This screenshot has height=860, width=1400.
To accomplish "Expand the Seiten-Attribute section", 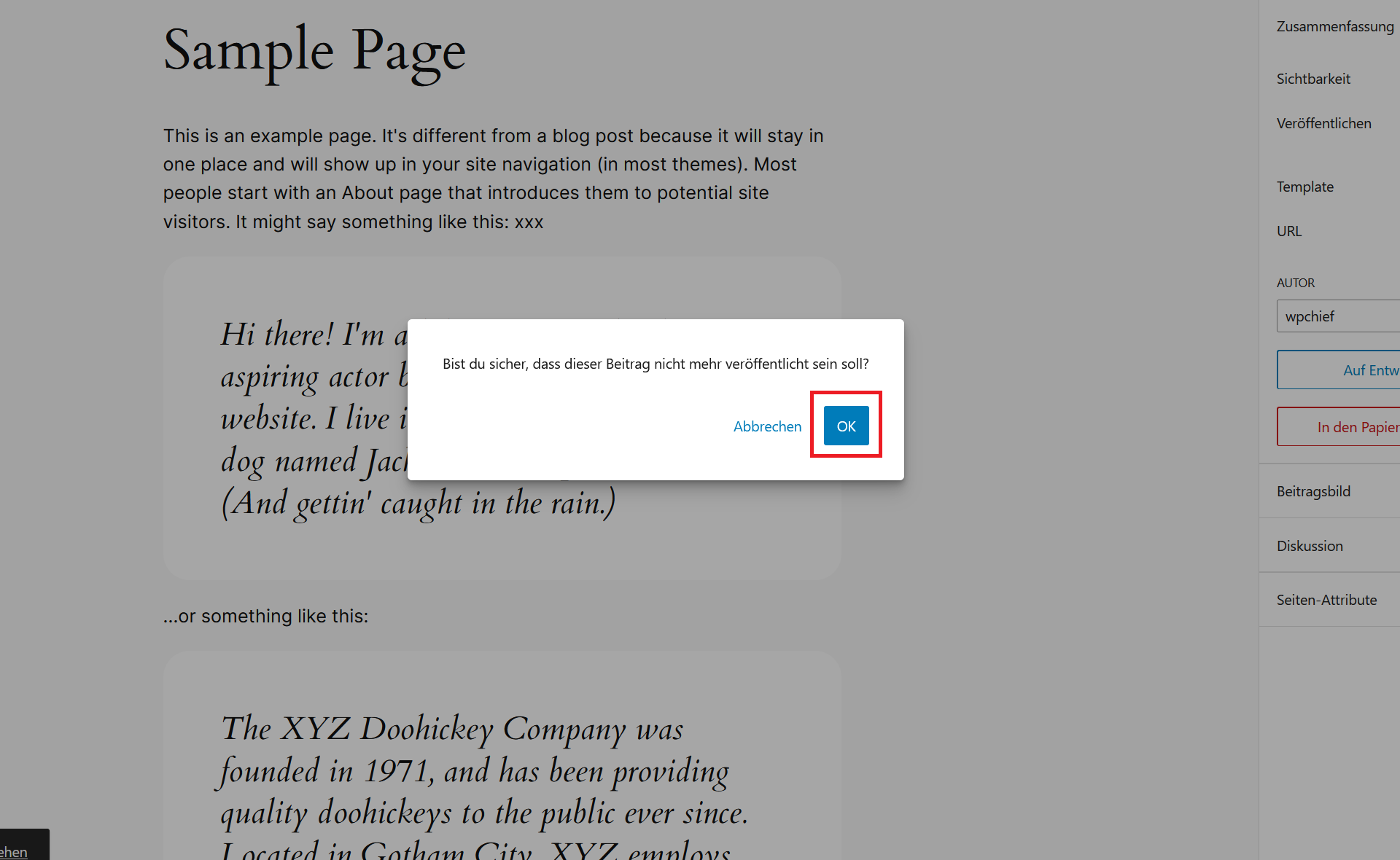I will [1326, 598].
